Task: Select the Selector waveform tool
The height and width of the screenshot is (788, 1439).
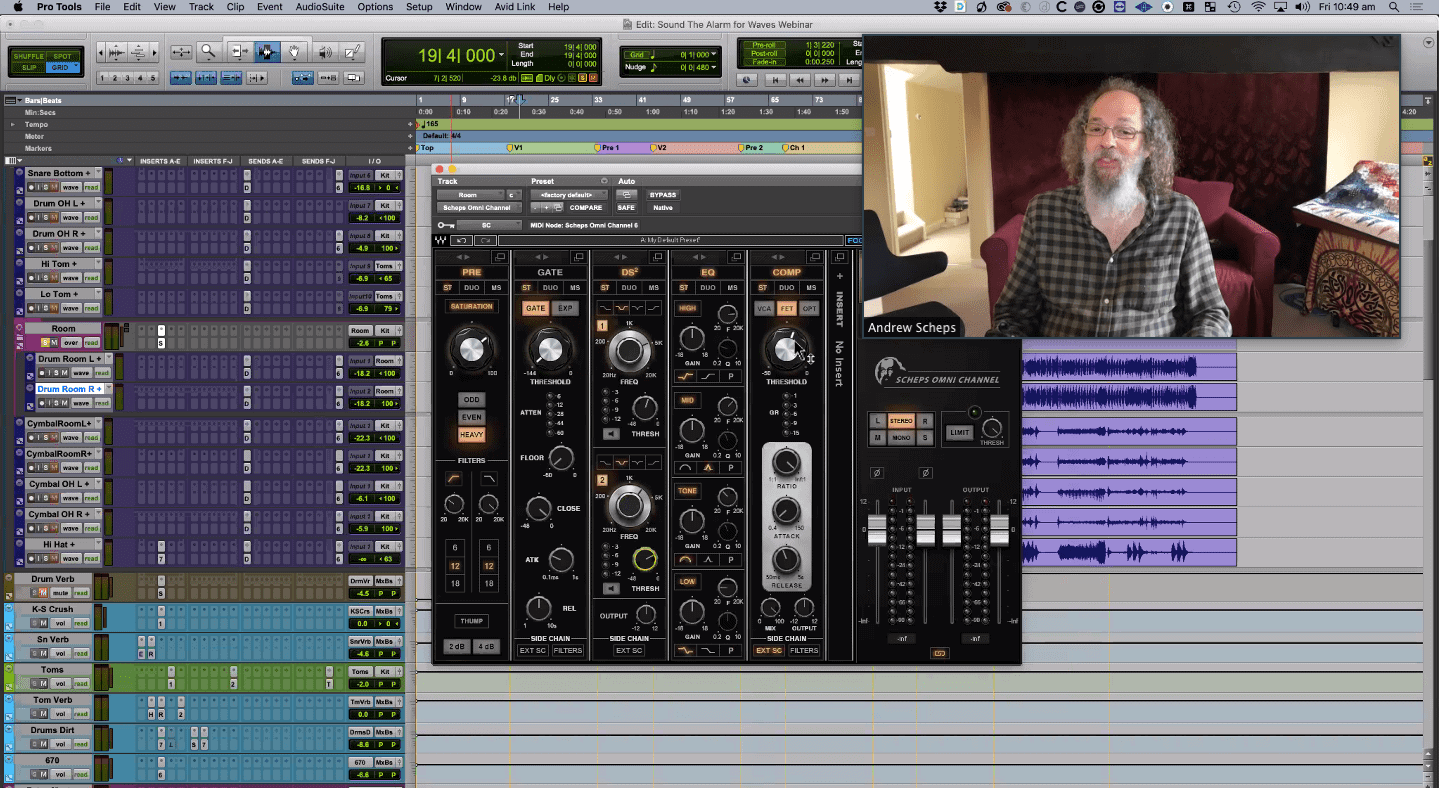Action: coord(266,51)
